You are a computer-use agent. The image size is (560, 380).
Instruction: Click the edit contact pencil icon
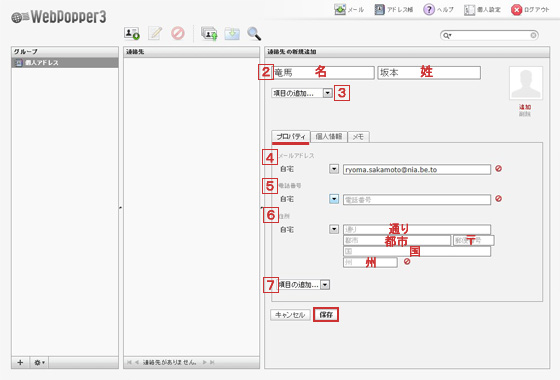pos(155,33)
